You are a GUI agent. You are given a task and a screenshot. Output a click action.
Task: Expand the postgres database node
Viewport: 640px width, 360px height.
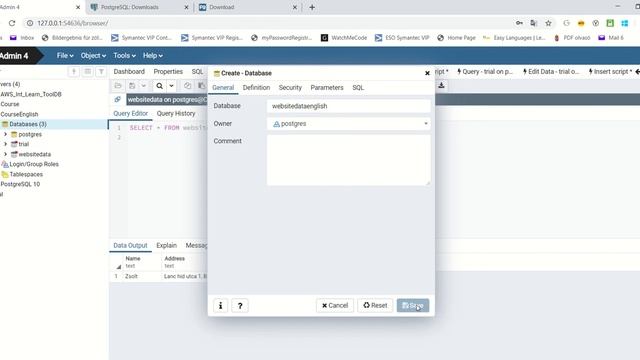click(6, 134)
